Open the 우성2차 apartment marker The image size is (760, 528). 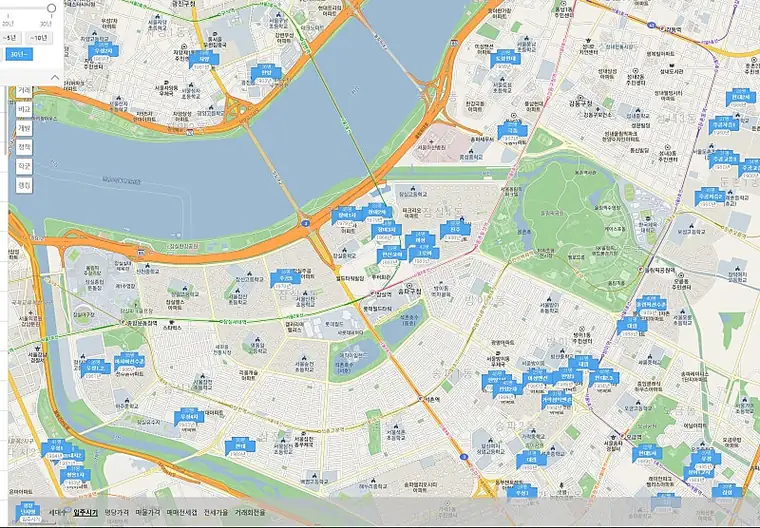coord(103,50)
